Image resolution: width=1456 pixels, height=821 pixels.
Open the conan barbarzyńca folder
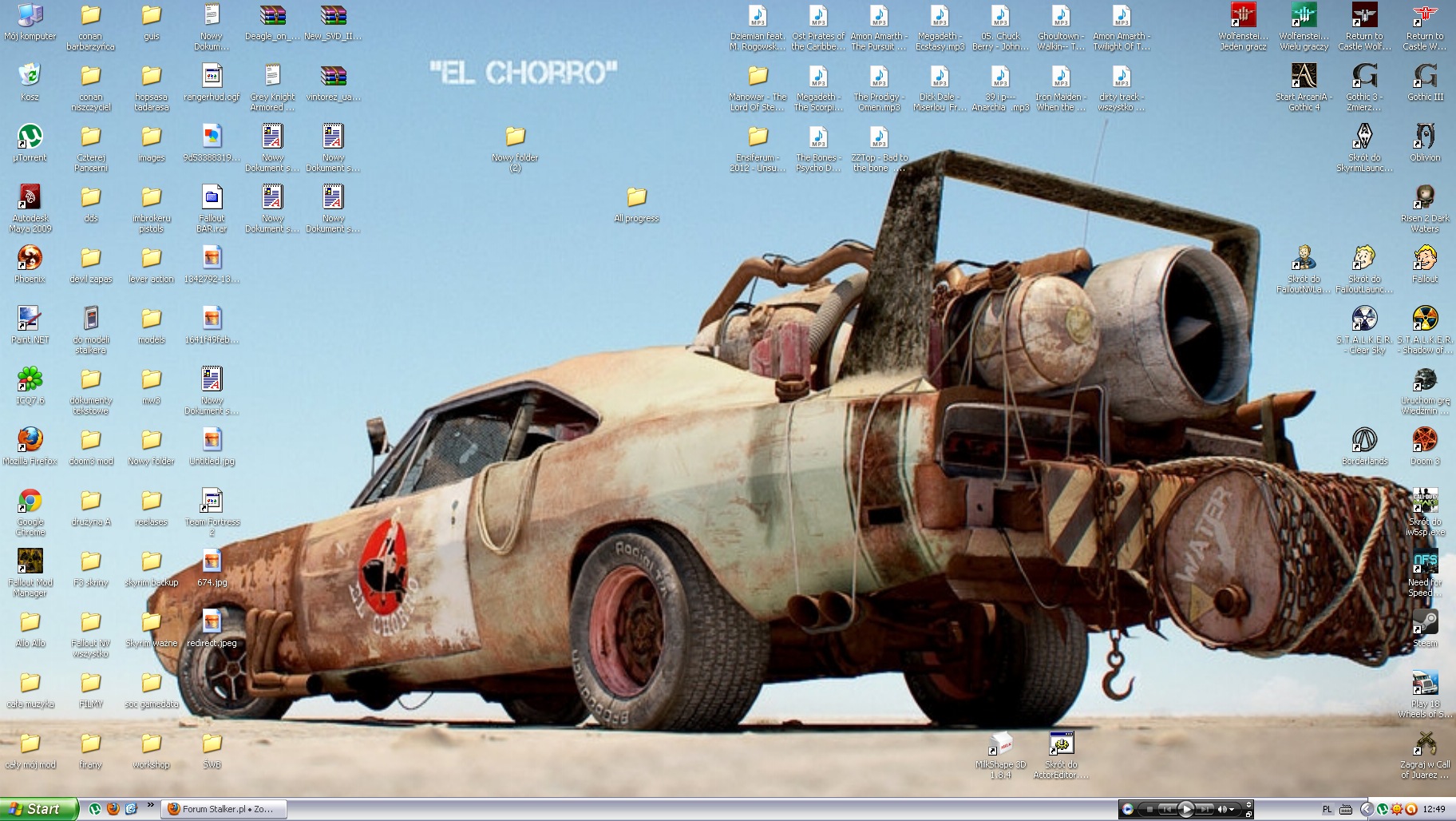[90, 26]
